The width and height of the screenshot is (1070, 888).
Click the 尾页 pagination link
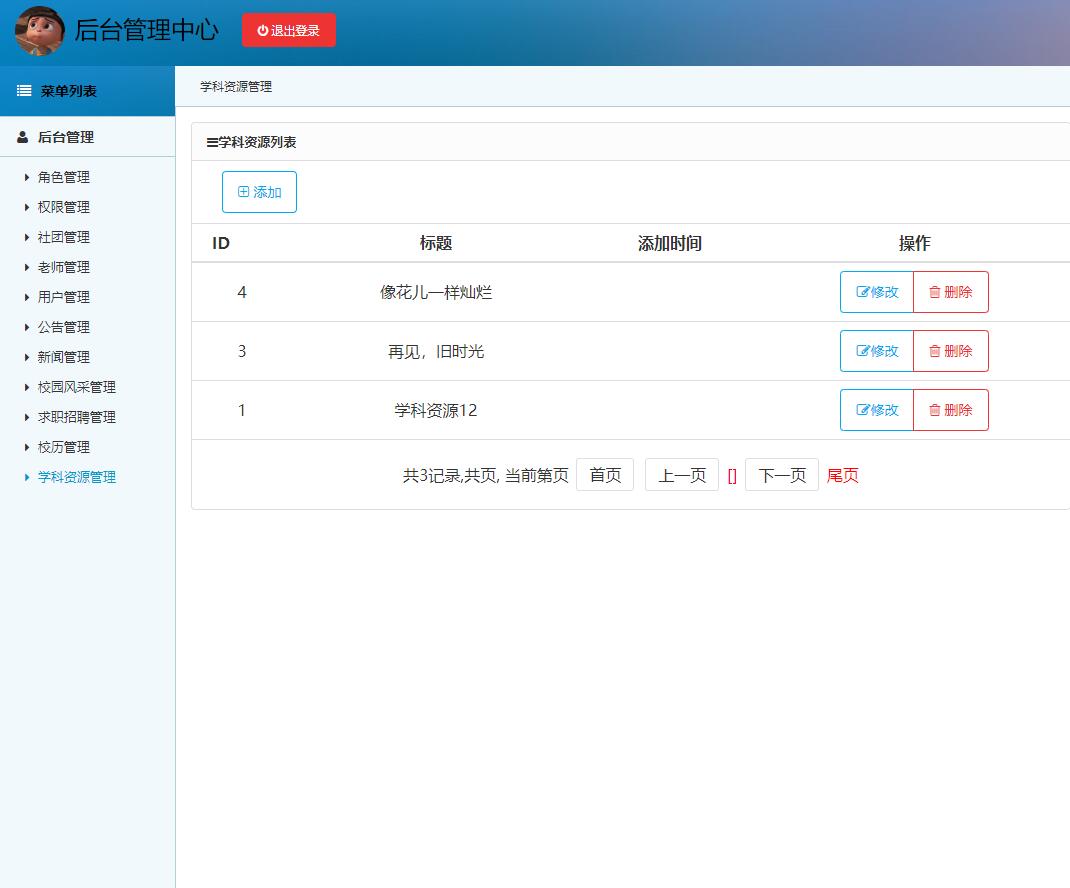(x=842, y=475)
